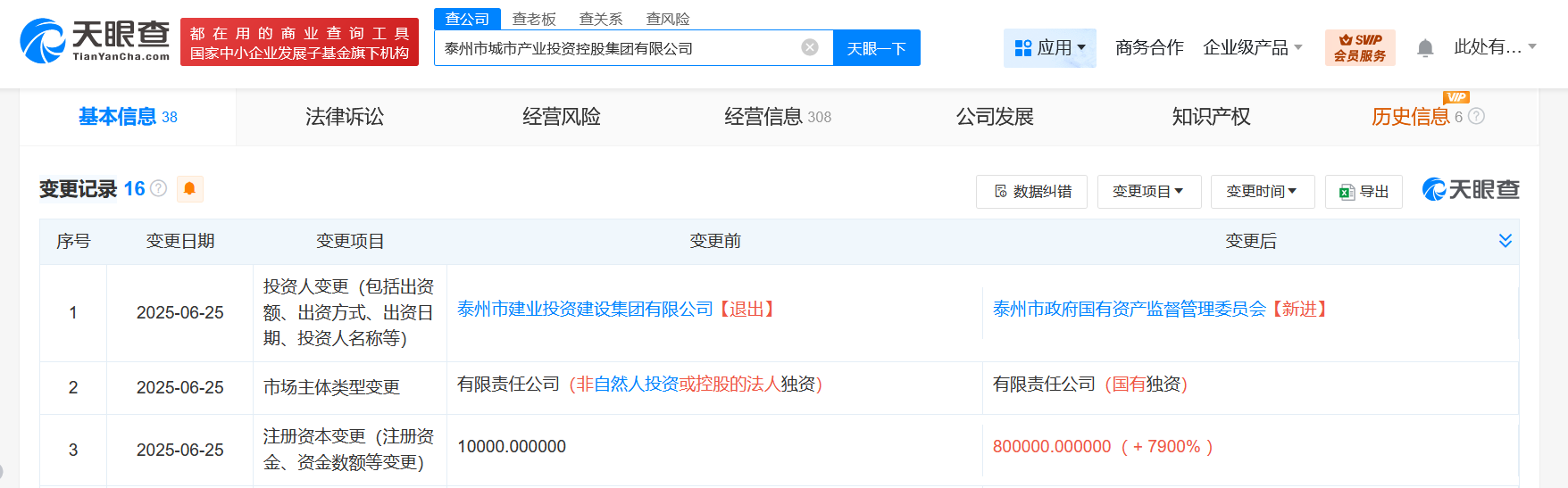This screenshot has width=1568, height=488.
Task: Click the SVIP 会员服务 badge
Action: (x=1360, y=48)
